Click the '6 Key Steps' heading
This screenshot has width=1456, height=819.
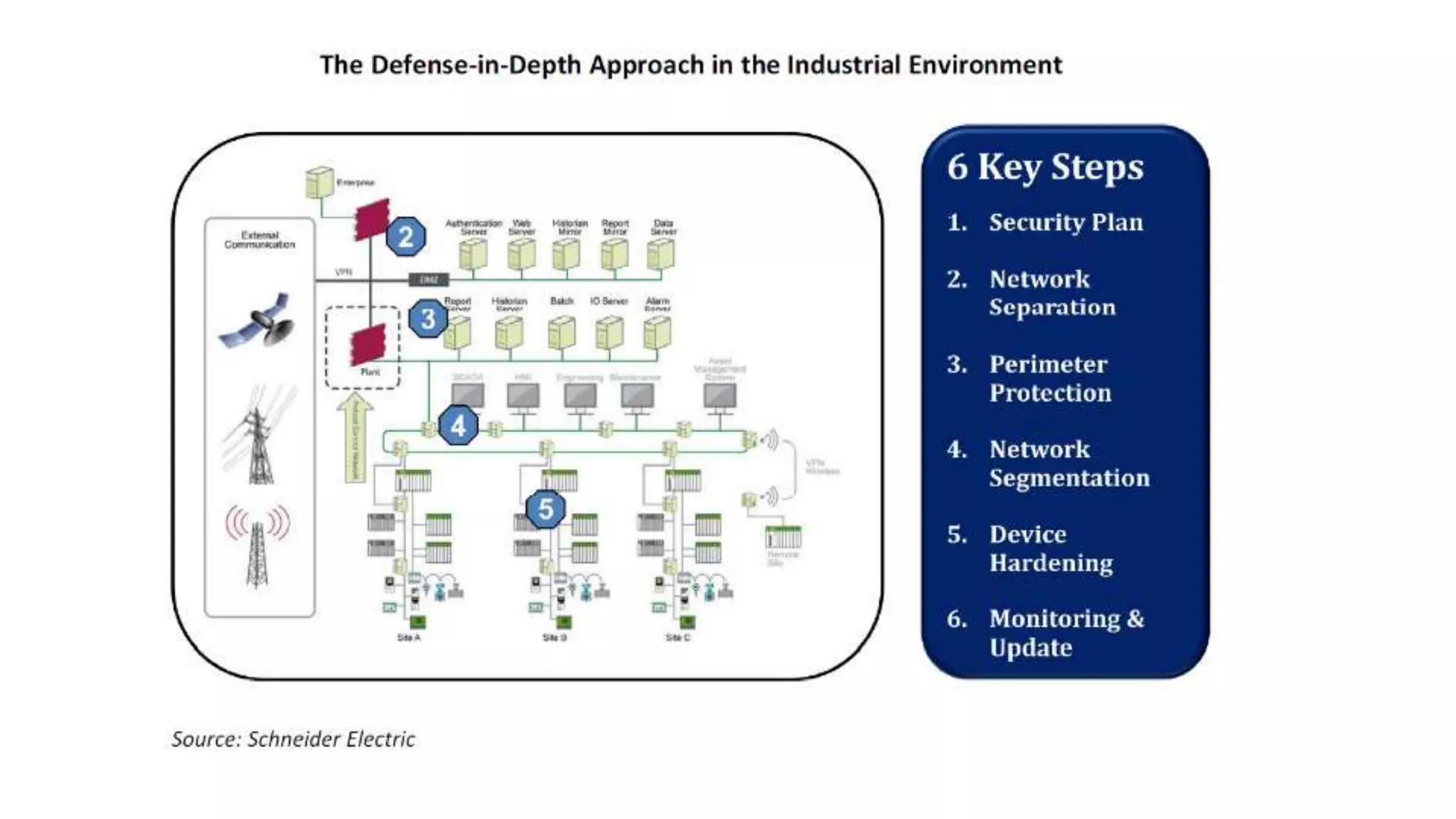pos(1045,168)
